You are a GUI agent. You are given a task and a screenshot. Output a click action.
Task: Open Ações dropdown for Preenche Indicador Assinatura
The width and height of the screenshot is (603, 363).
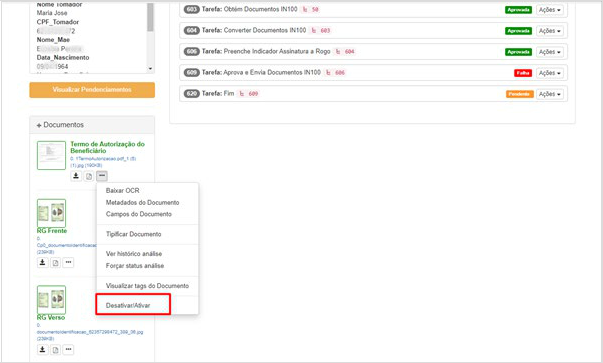550,52
